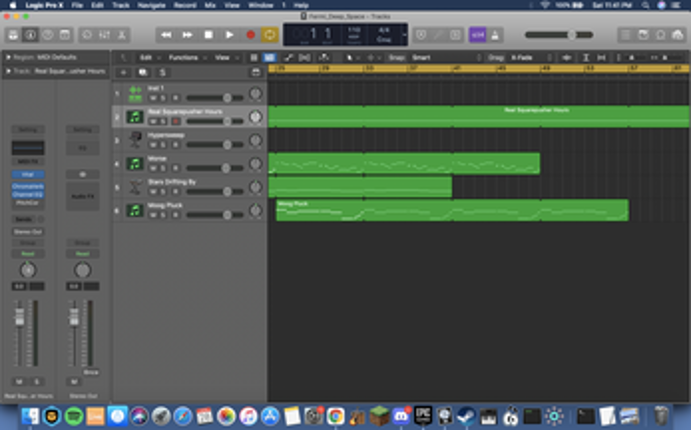Click the Stop transport button
Viewport: 691px width, 430px height.
208,35
